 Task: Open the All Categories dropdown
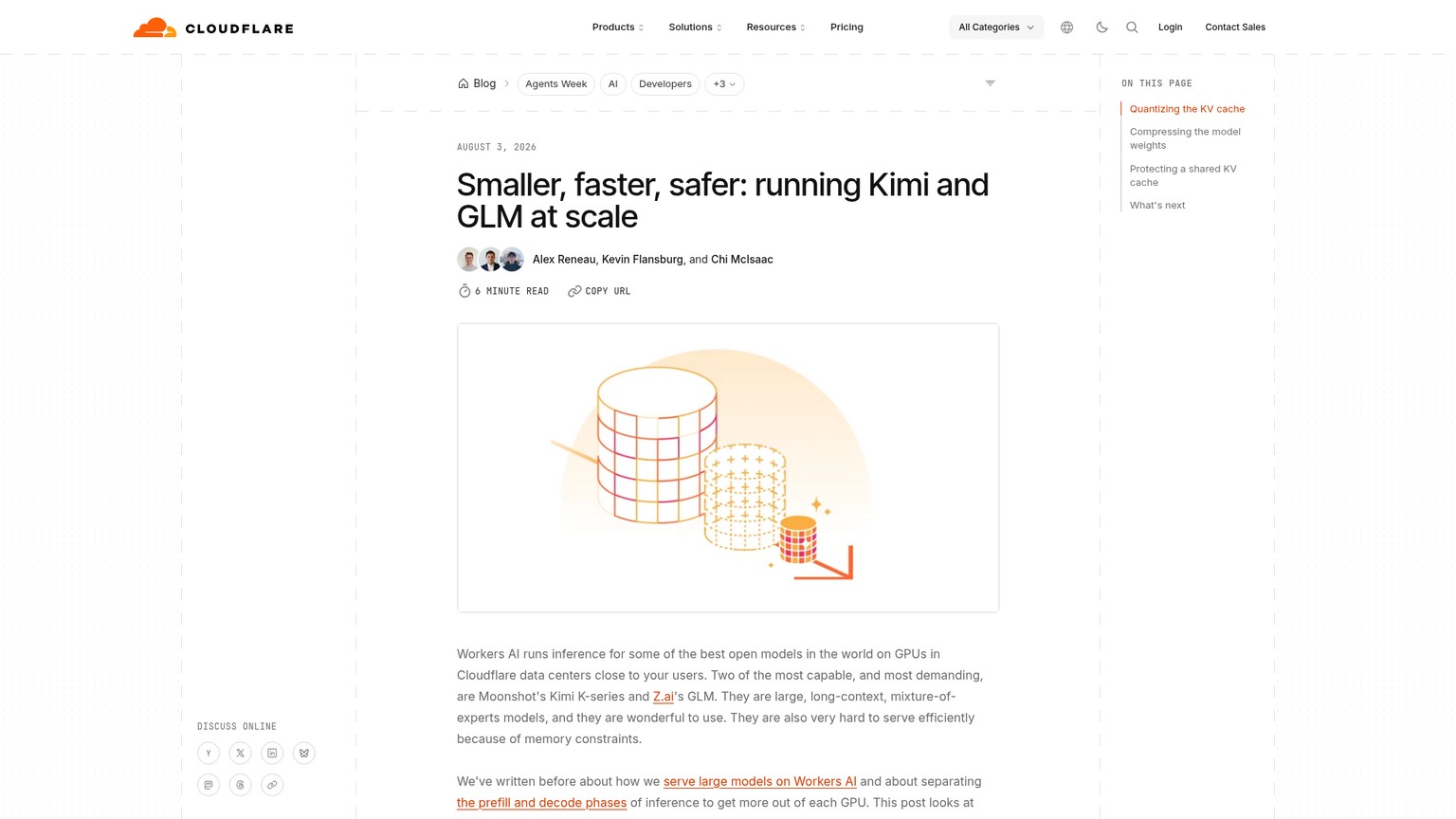point(996,27)
